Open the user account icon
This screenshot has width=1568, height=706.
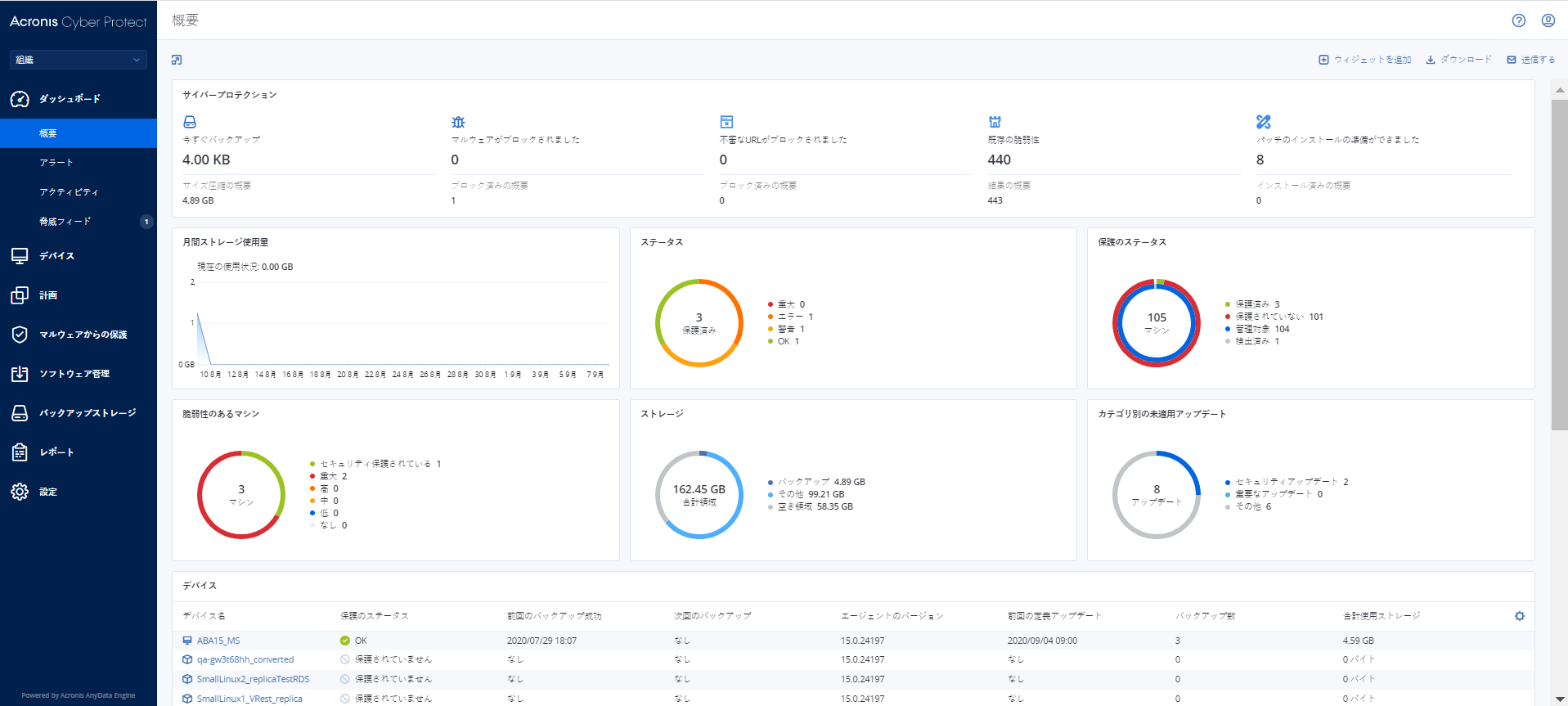tap(1548, 20)
